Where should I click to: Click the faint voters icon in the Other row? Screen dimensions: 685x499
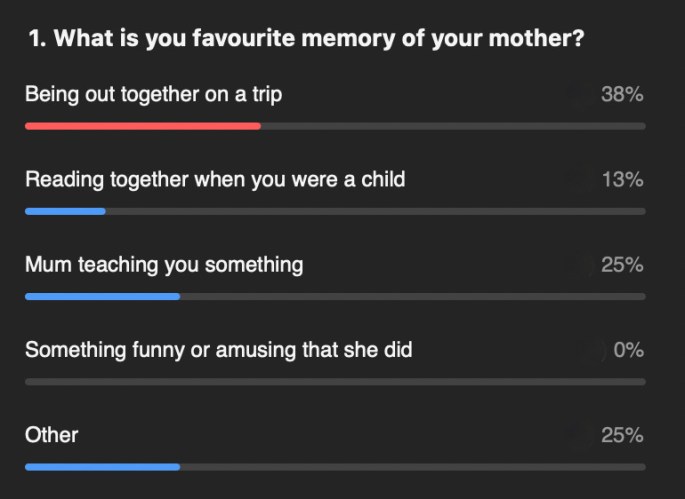575,435
